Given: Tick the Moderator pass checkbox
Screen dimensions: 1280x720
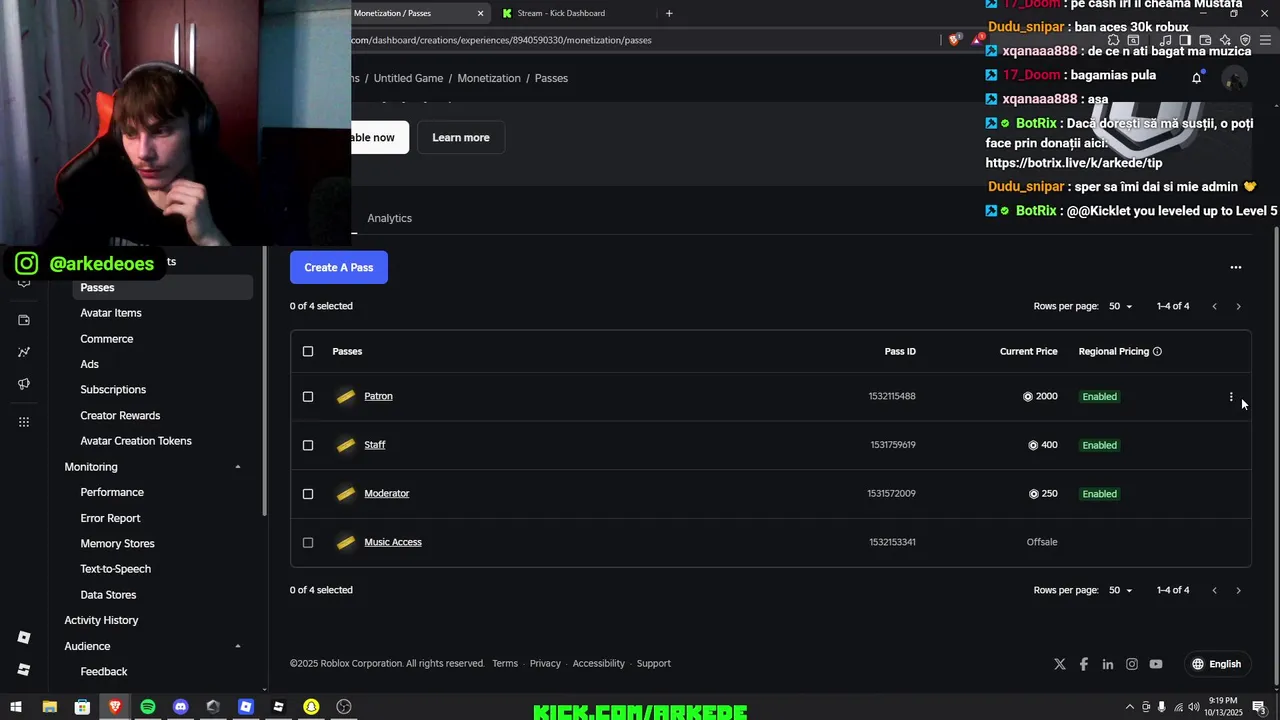Looking at the screenshot, I should tap(308, 494).
